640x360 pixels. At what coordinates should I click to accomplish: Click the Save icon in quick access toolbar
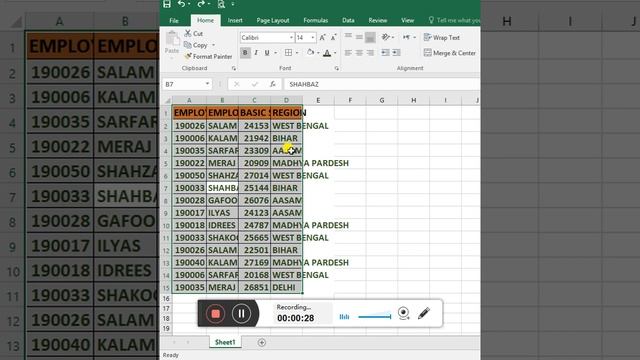[167, 4]
